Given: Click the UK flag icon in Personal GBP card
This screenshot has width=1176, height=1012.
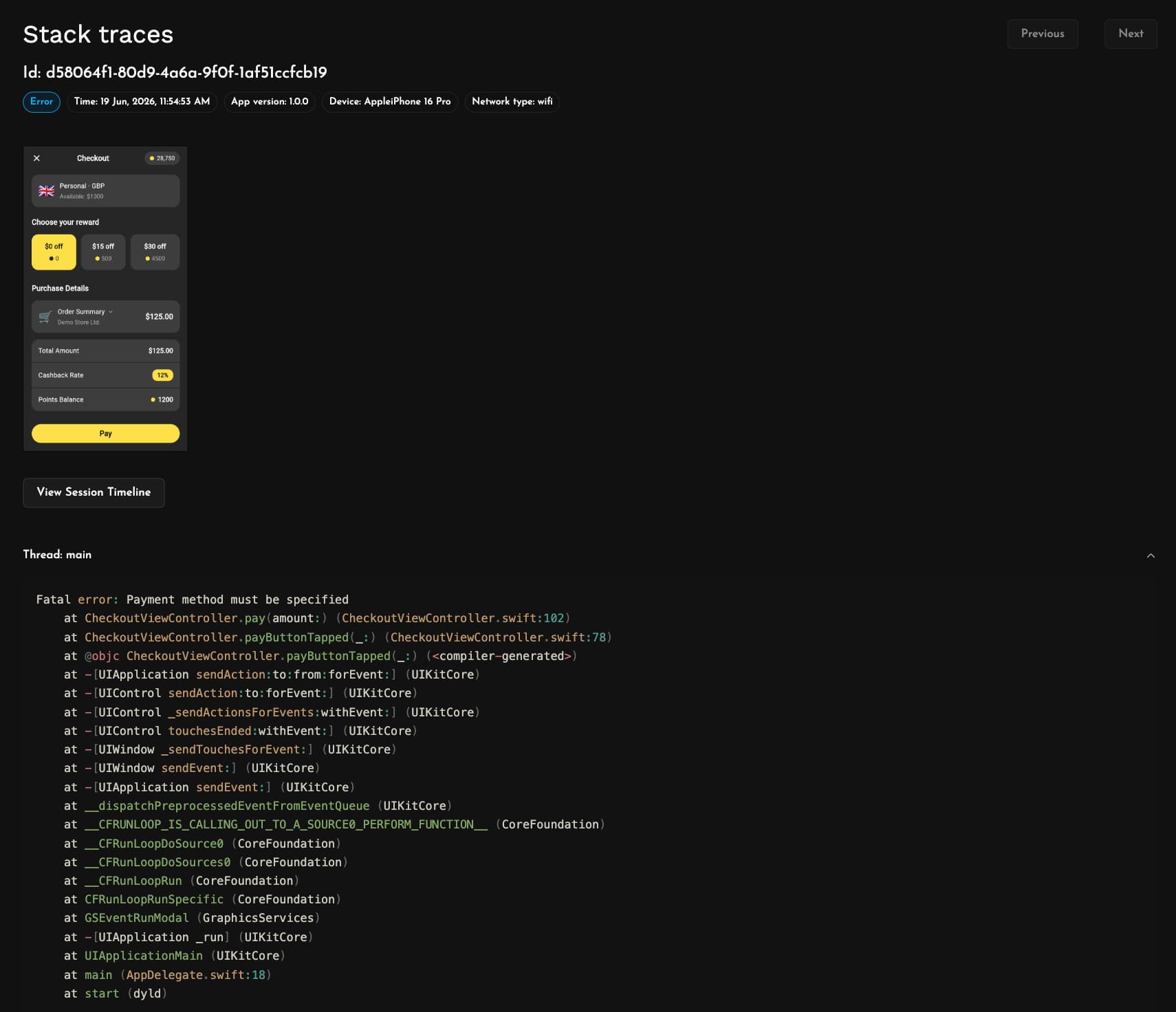Looking at the screenshot, I should tap(46, 191).
